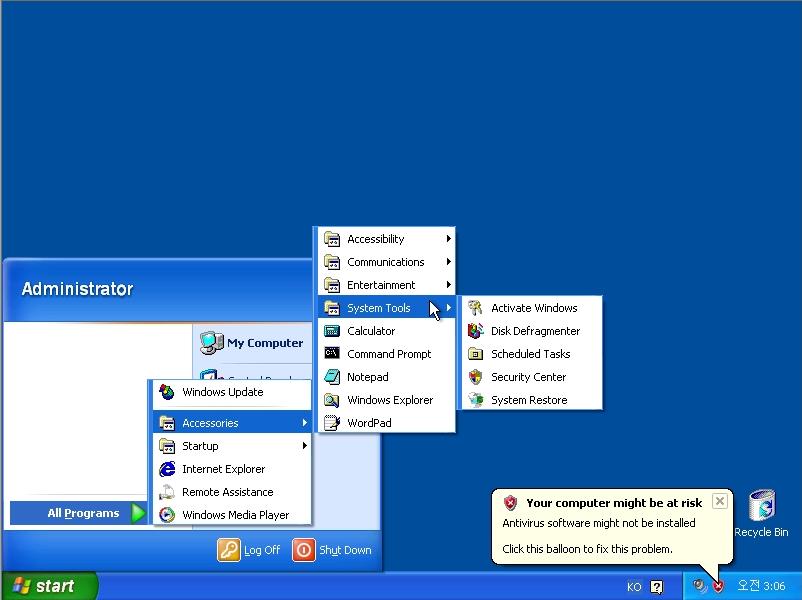Viewport: 802px width, 600px height.
Task: Click the Administrator user name
Action: pos(78,289)
